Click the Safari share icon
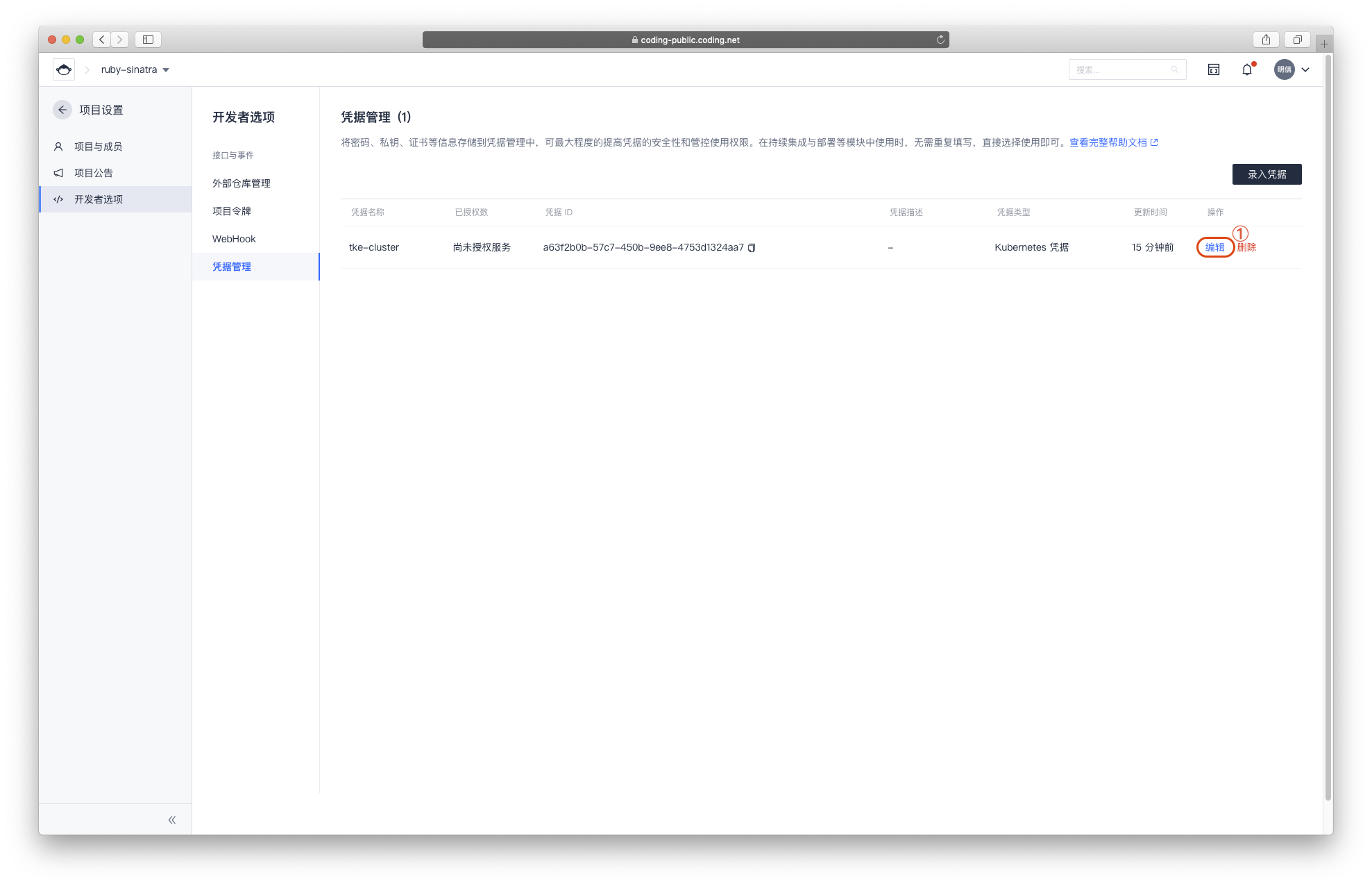Image resolution: width=1372 pixels, height=886 pixels. tap(1266, 40)
